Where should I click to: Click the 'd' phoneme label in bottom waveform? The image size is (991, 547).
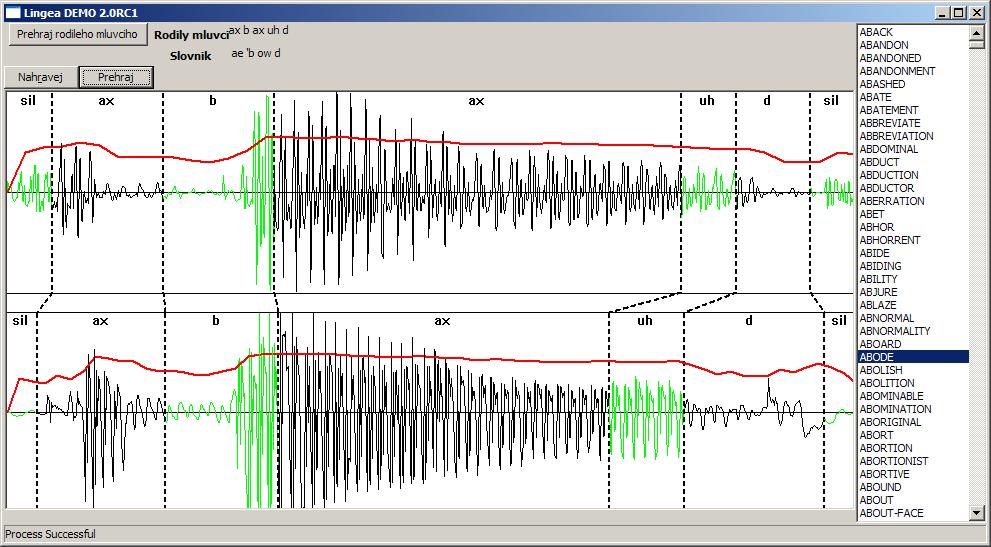coord(749,321)
